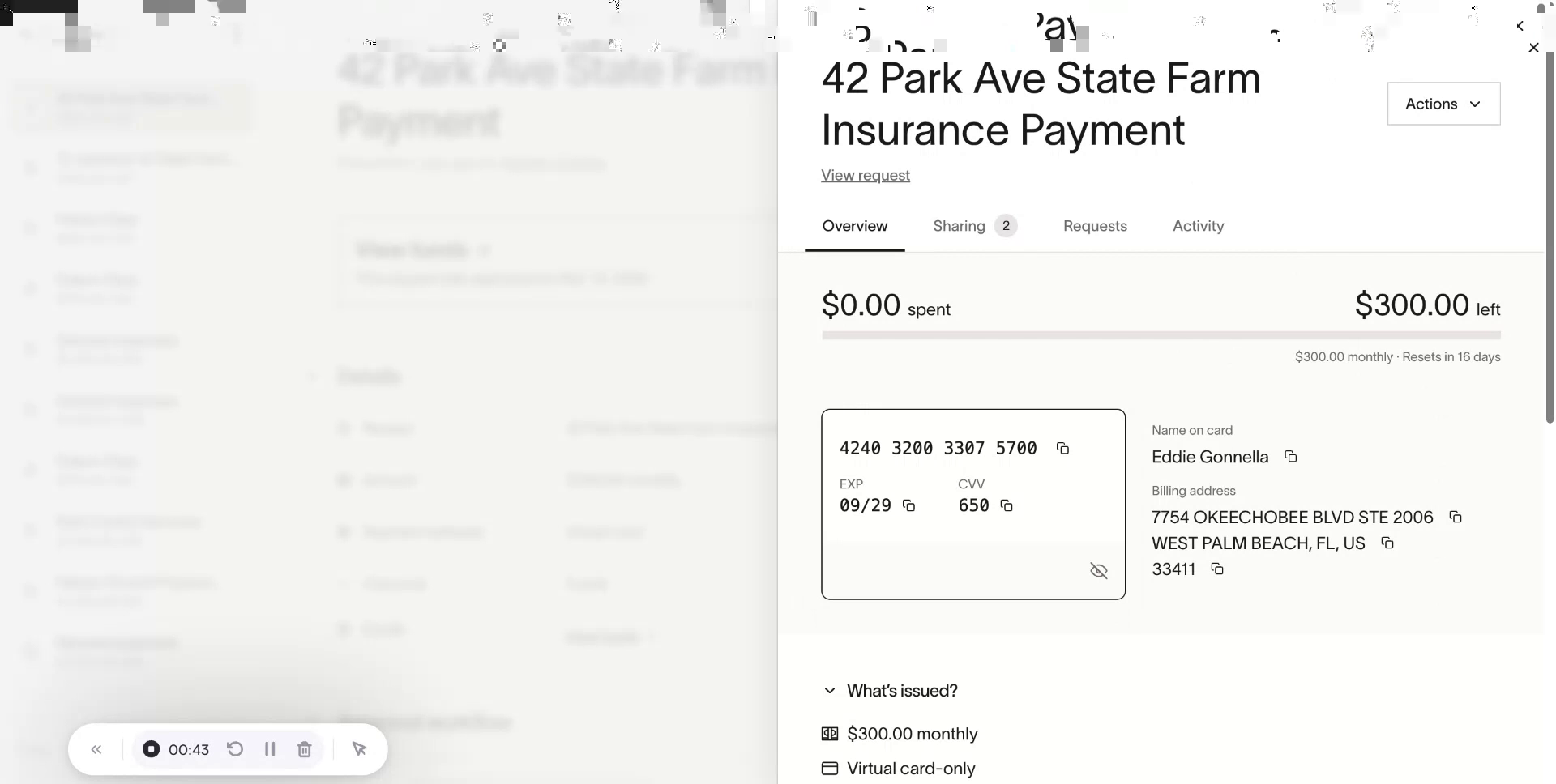Copy the billing street address
Image resolution: width=1556 pixels, height=784 pixels.
[x=1456, y=517]
